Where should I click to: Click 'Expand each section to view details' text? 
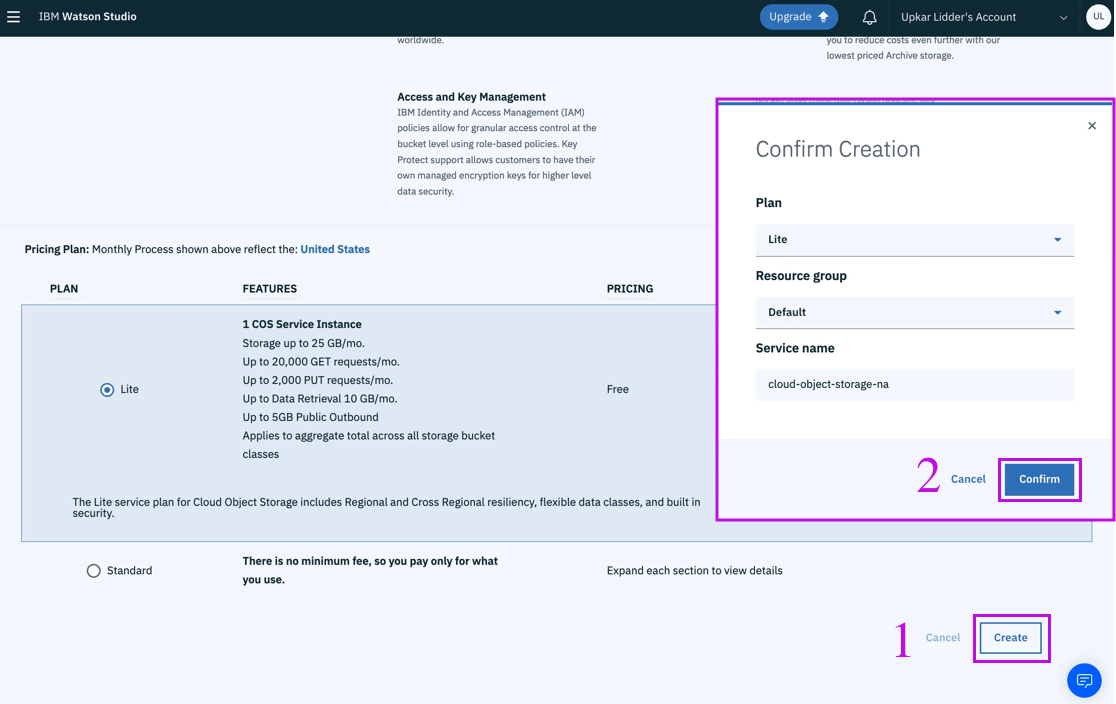(x=694, y=571)
